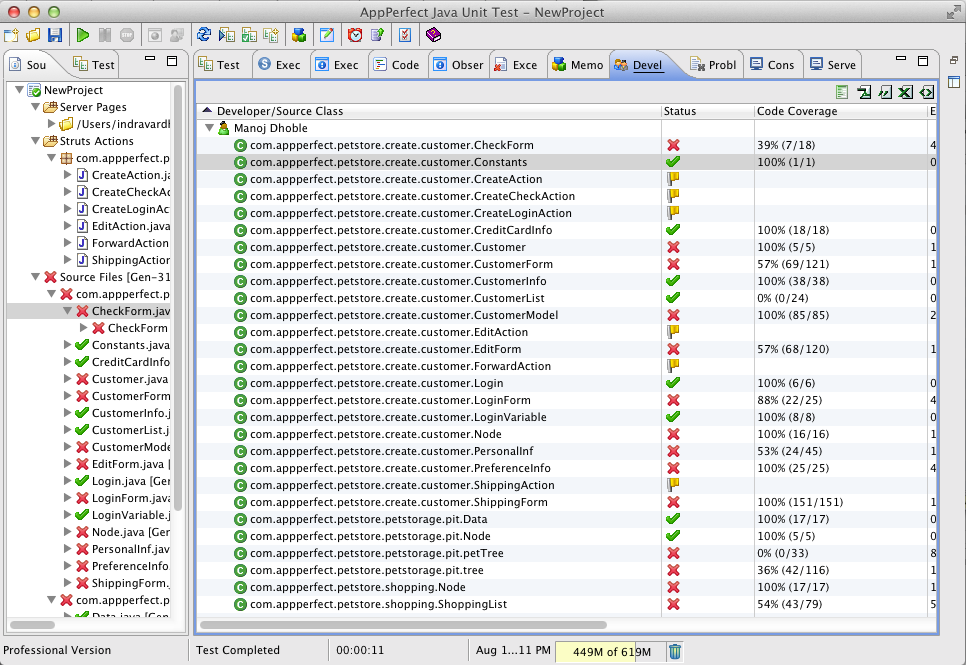This screenshot has height=665, width=966.
Task: Open the Obser tab
Action: [458, 65]
